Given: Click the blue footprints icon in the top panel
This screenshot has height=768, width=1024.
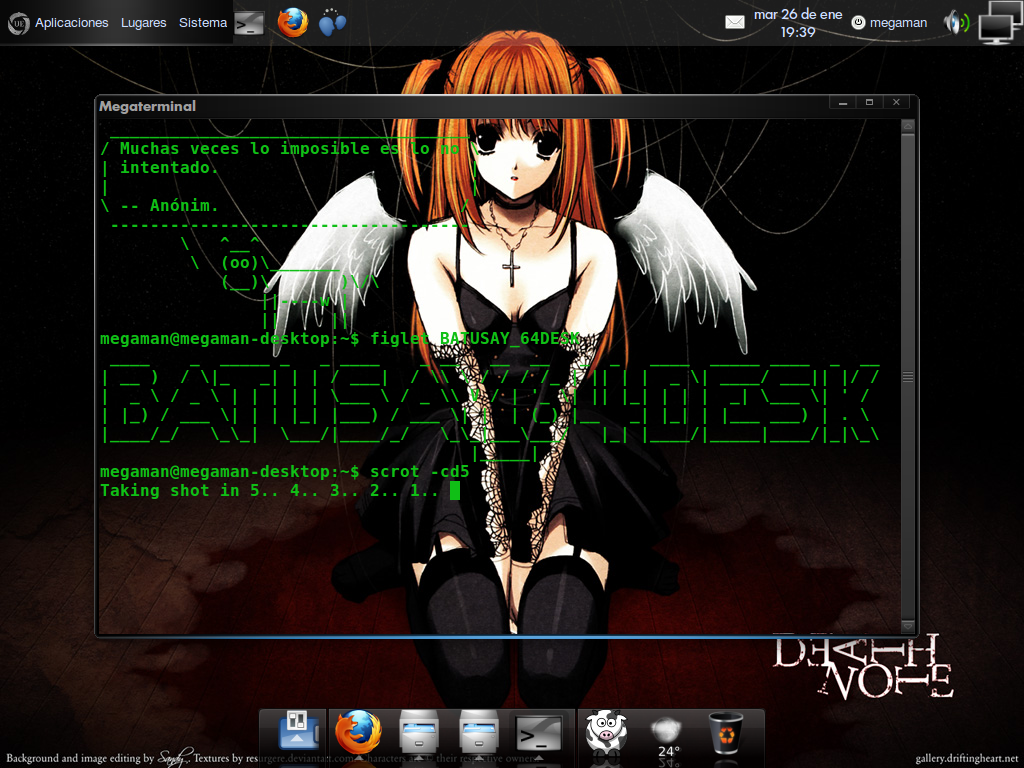Looking at the screenshot, I should coord(332,22).
